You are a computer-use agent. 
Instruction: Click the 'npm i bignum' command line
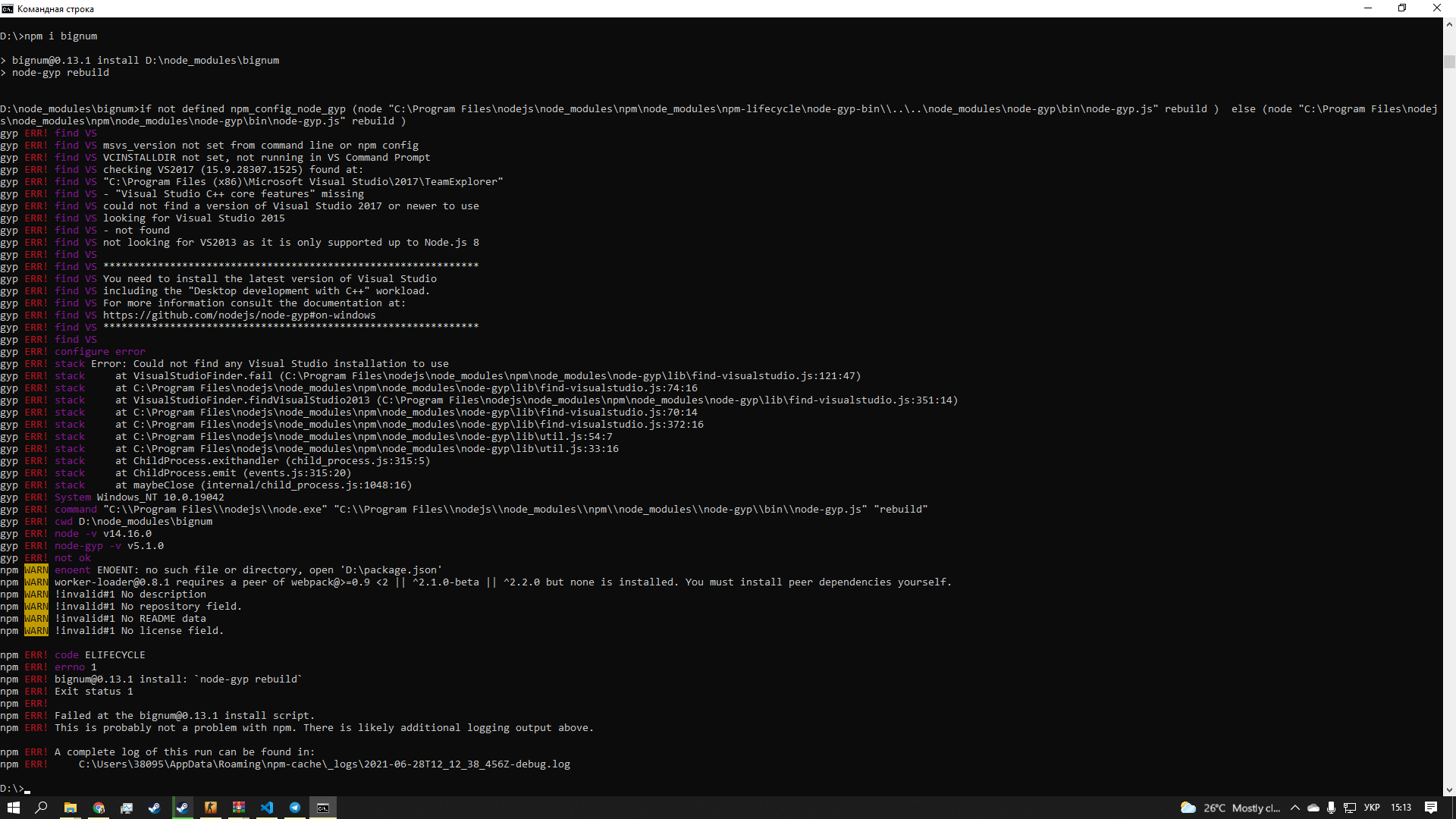tap(49, 36)
